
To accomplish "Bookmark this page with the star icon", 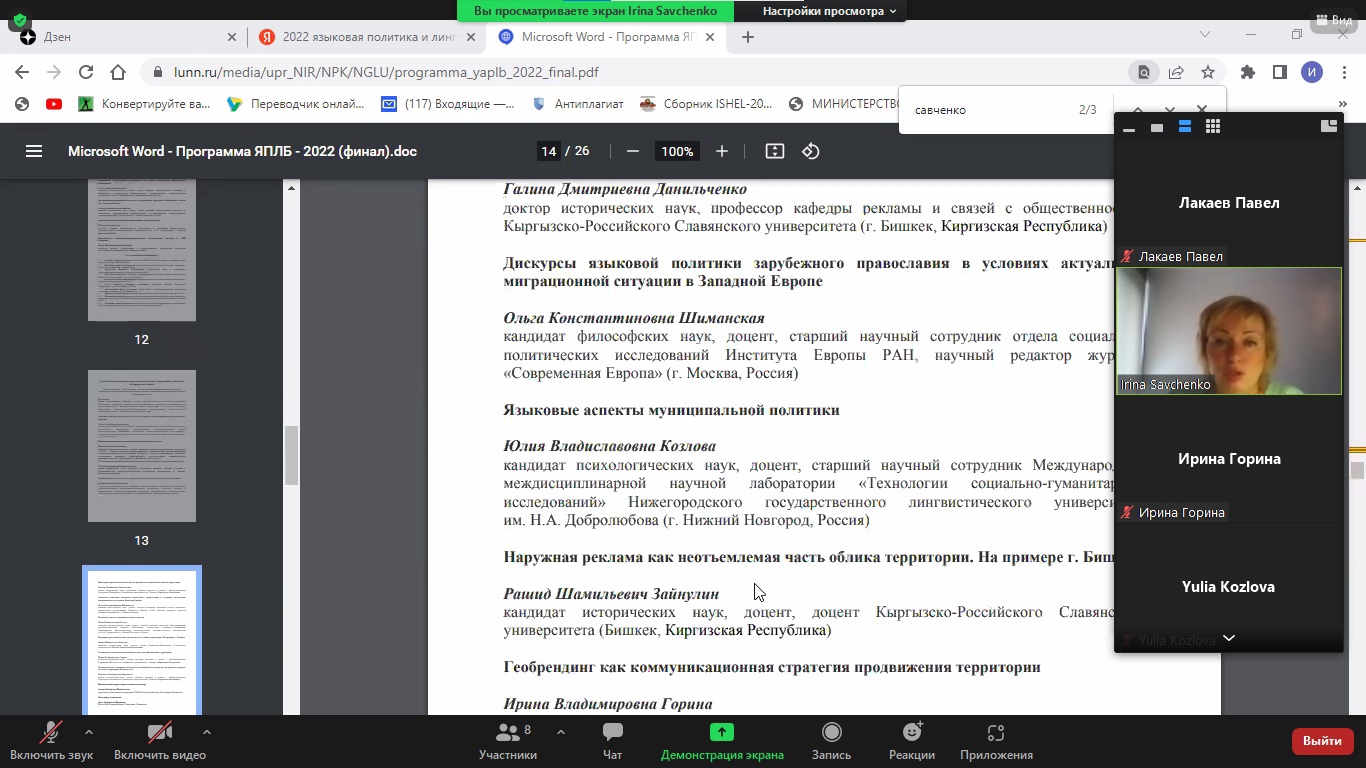I will pyautogui.click(x=1208, y=72).
